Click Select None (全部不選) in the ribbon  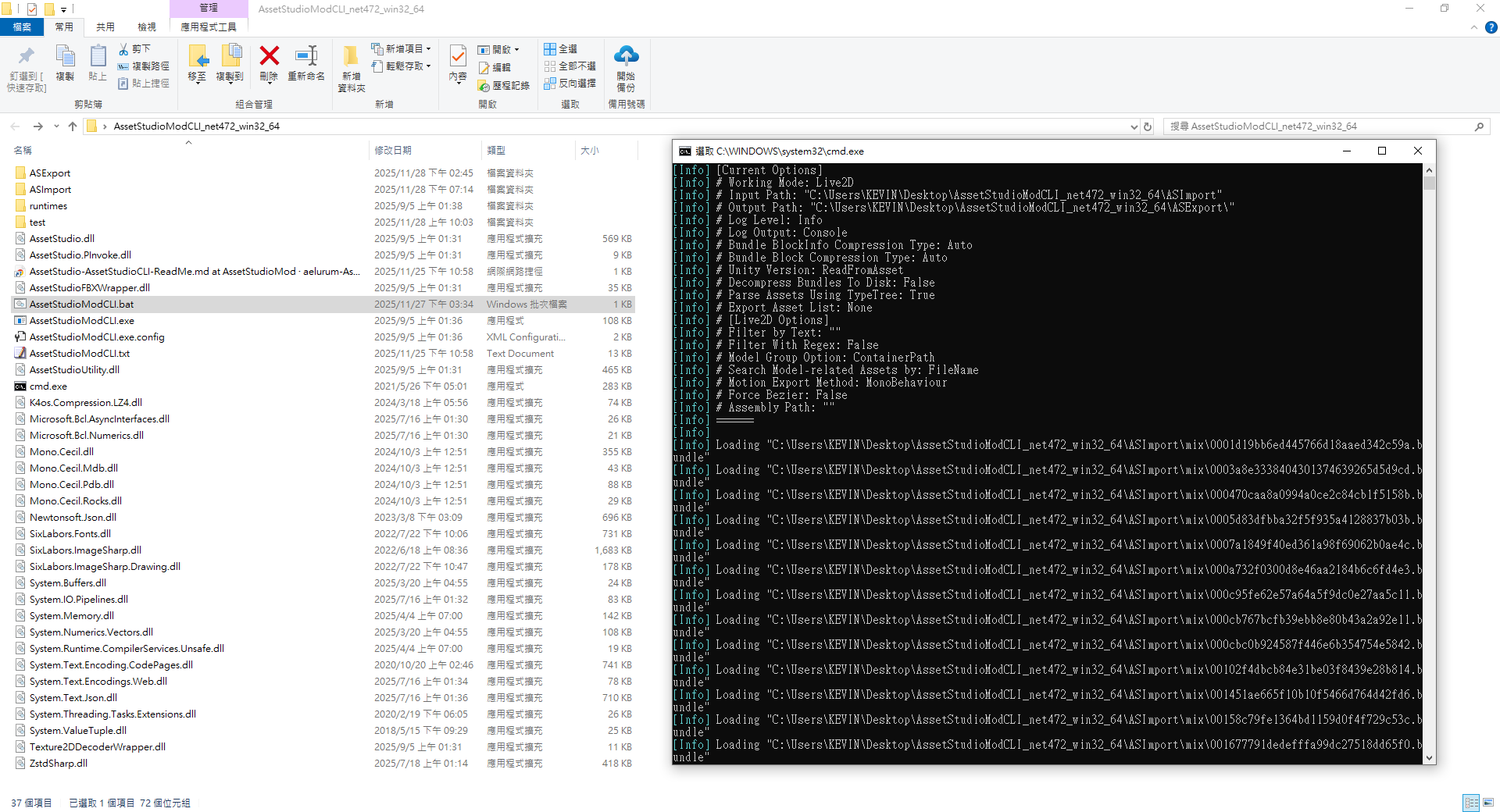(570, 66)
